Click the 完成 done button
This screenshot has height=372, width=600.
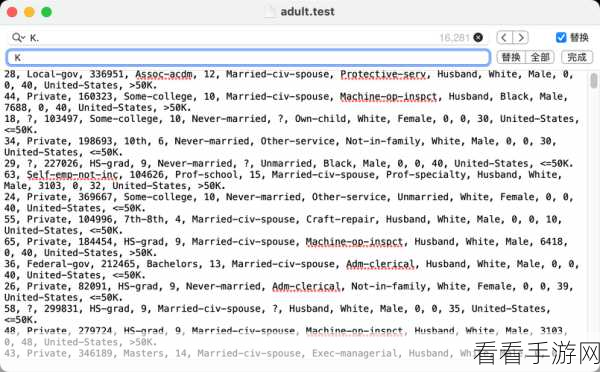(577, 57)
